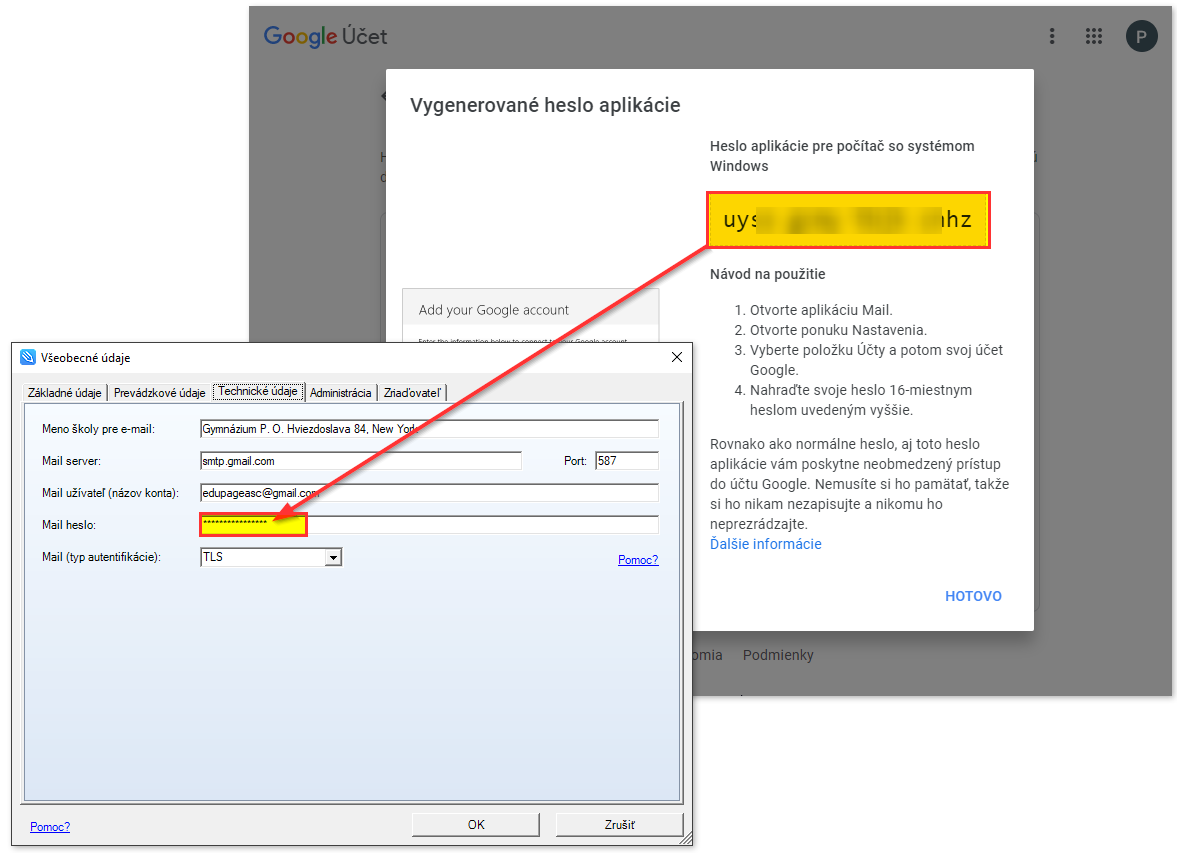
Task: Open the Pomoc? link beside TLS dropdown
Action: tap(638, 560)
